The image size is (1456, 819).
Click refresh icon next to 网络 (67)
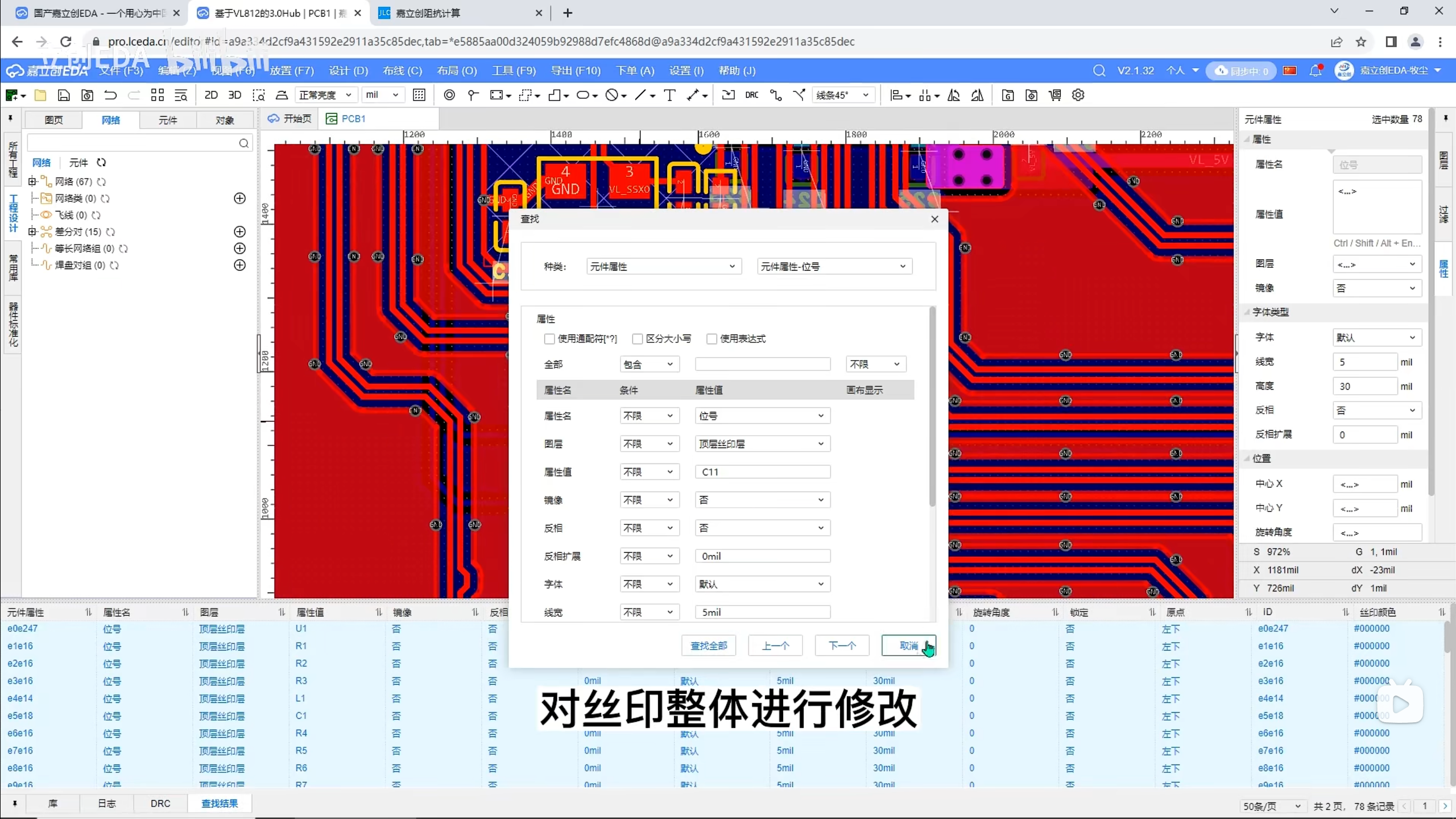[101, 181]
